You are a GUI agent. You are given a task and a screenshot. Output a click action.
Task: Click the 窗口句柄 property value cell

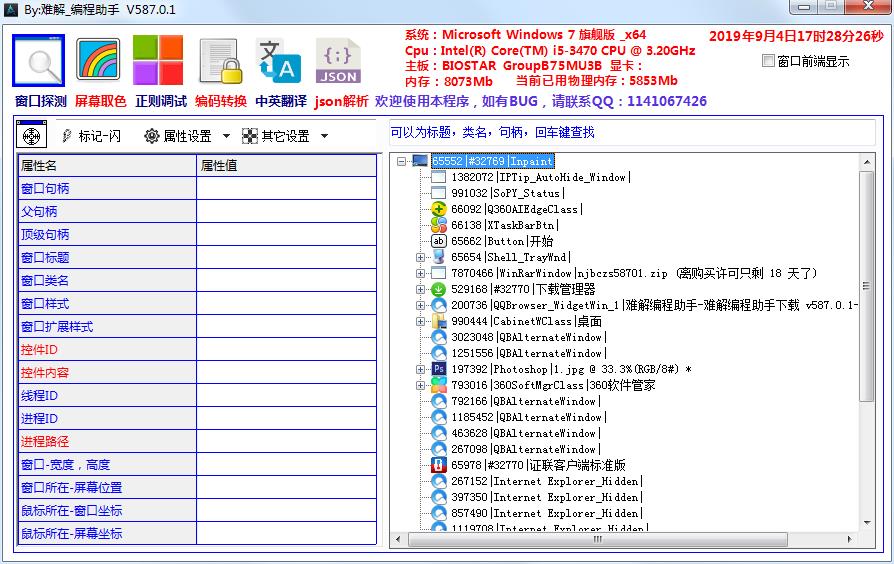286,188
